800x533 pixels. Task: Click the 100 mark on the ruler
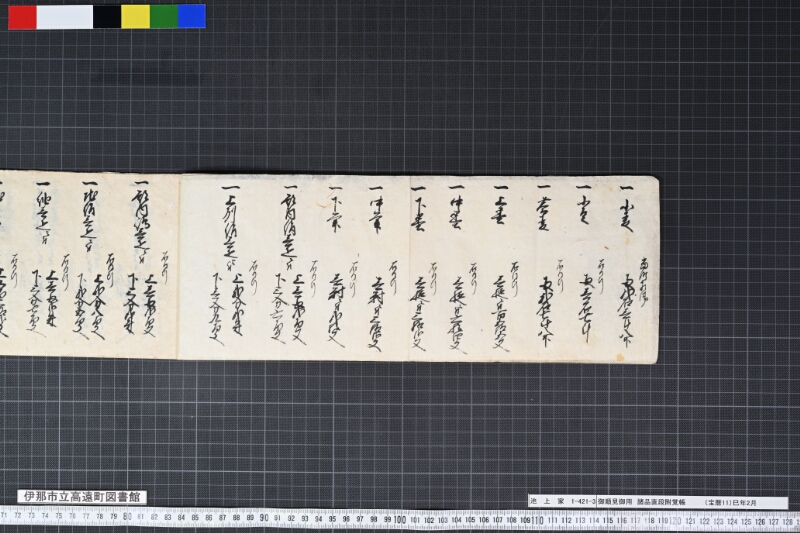tap(400, 519)
